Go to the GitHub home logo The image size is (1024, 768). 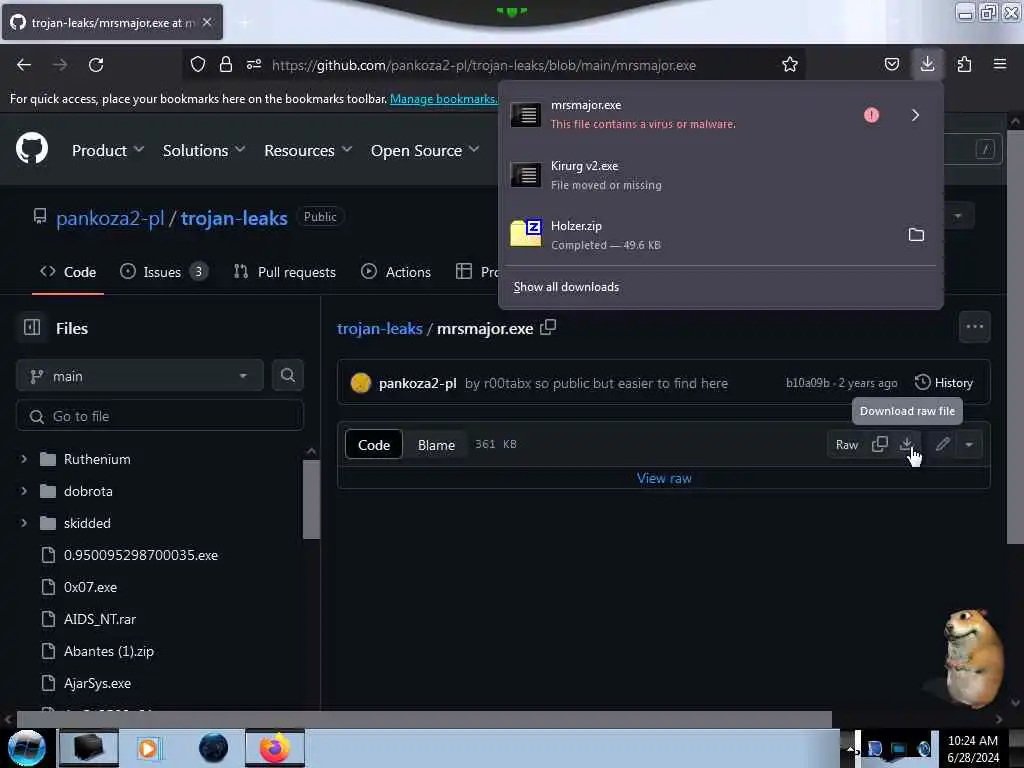32,149
